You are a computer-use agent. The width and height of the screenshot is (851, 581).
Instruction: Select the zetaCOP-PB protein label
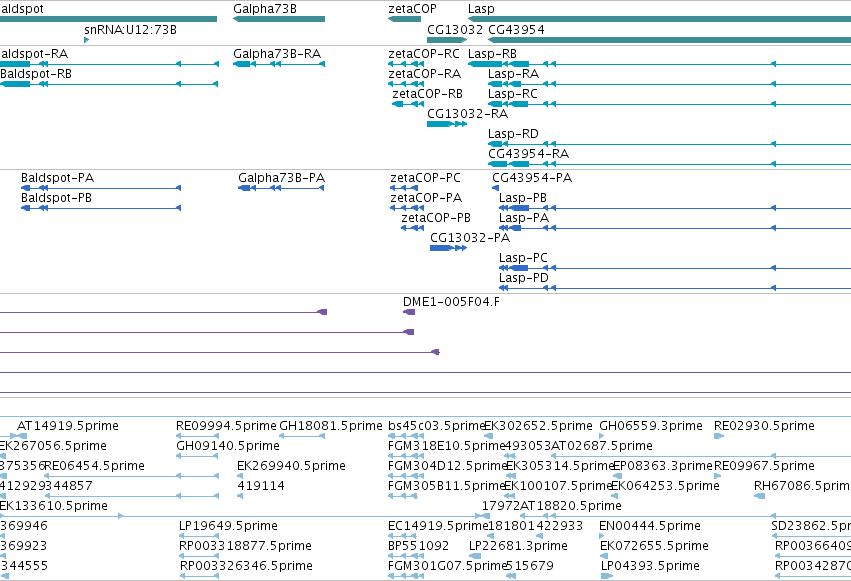(436, 218)
